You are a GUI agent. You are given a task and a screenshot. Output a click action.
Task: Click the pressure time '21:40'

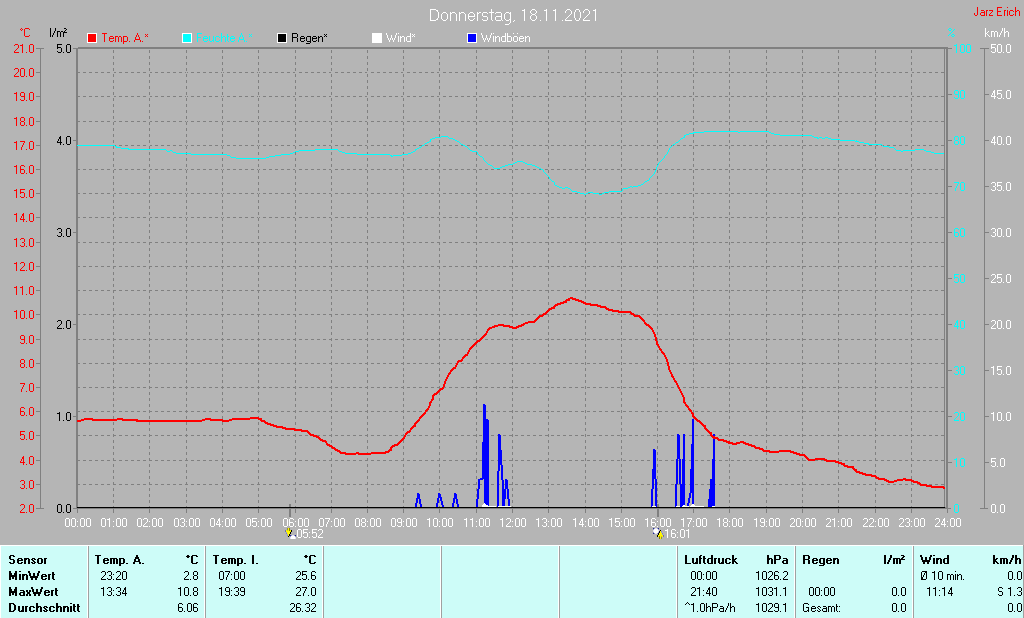(703, 592)
